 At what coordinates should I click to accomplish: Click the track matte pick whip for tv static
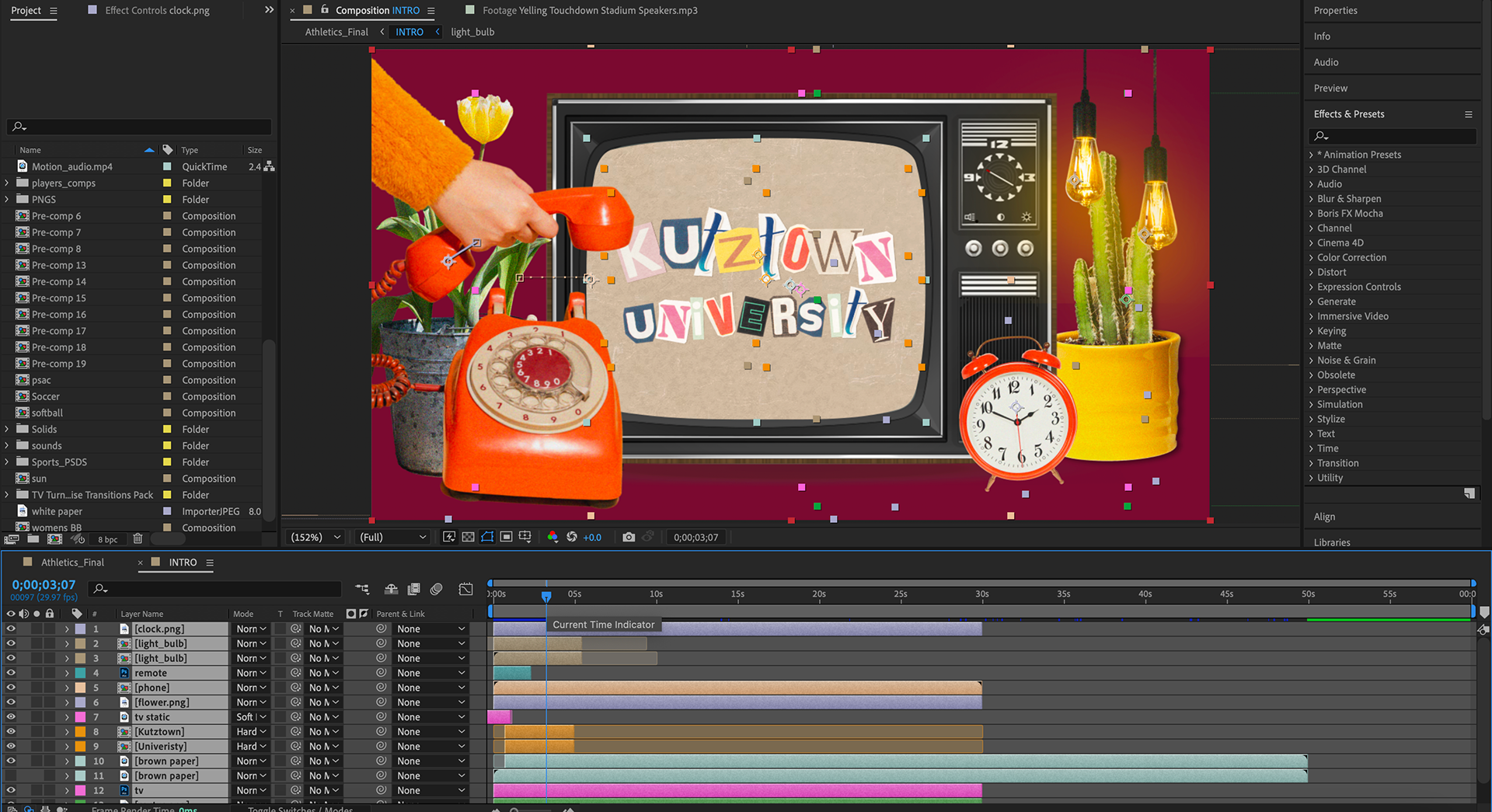296,717
